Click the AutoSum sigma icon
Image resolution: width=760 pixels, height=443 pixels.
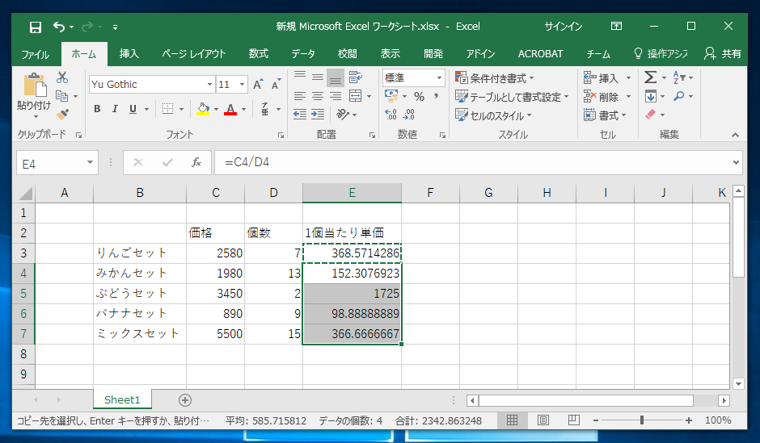(x=650, y=78)
